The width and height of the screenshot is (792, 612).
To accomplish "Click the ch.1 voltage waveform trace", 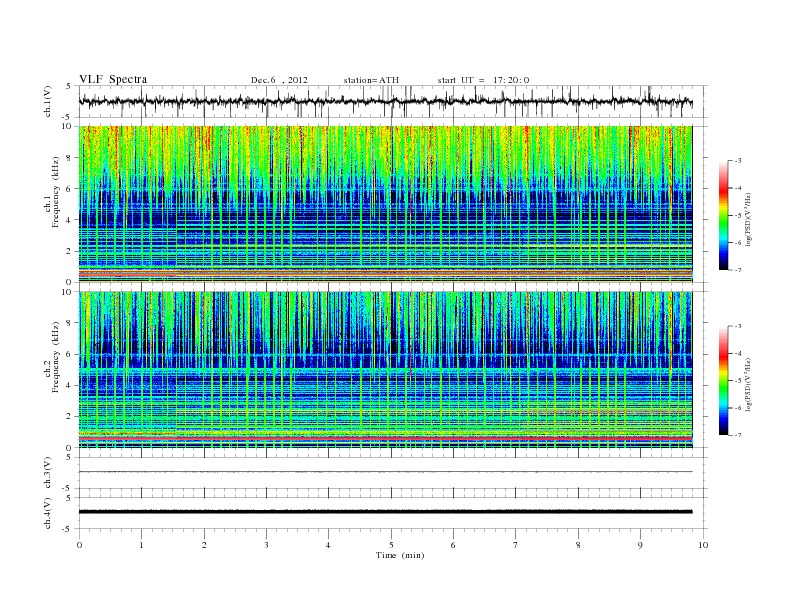I will 385,101.
